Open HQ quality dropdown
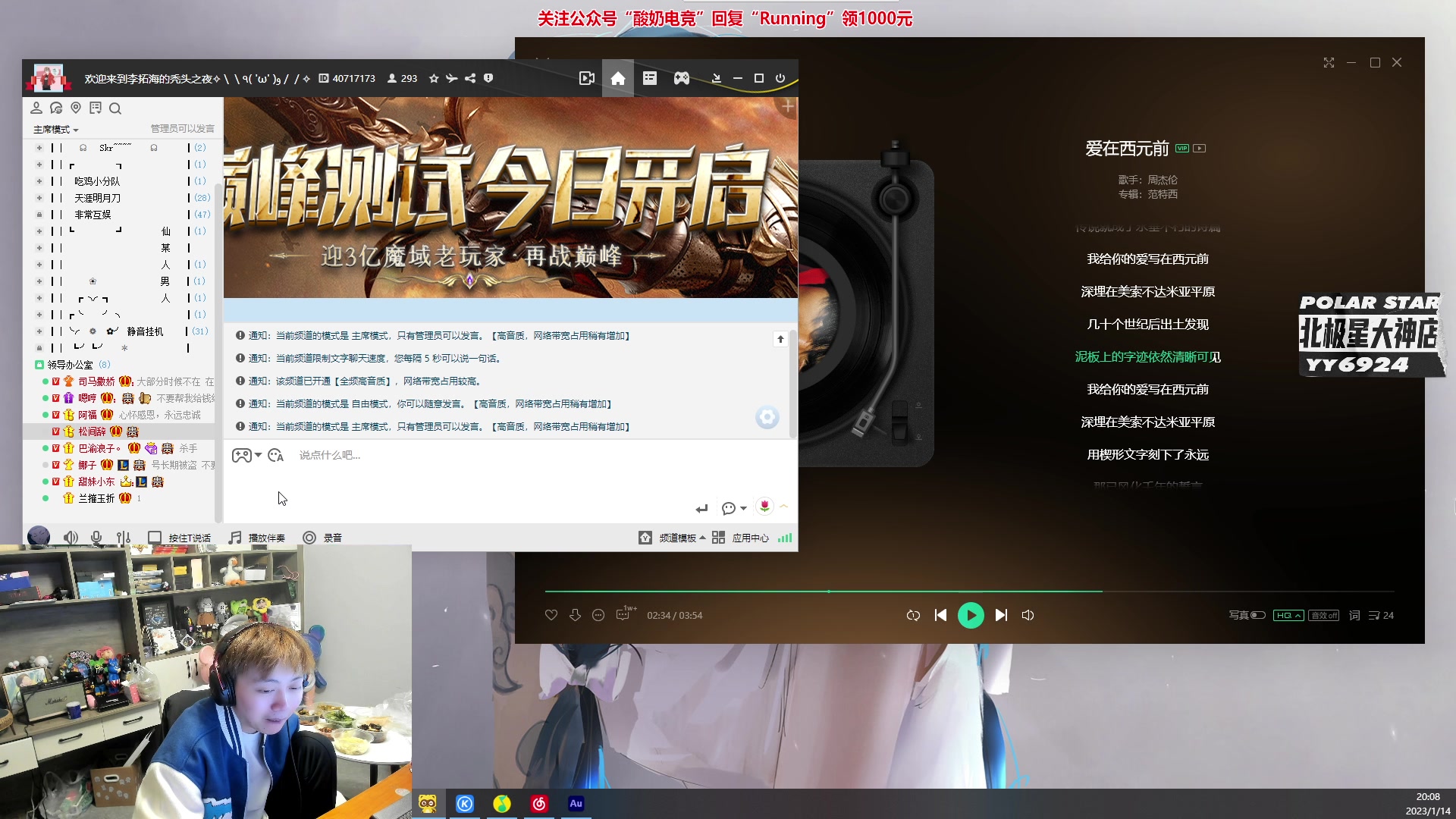This screenshot has width=1456, height=819. [x=1288, y=615]
